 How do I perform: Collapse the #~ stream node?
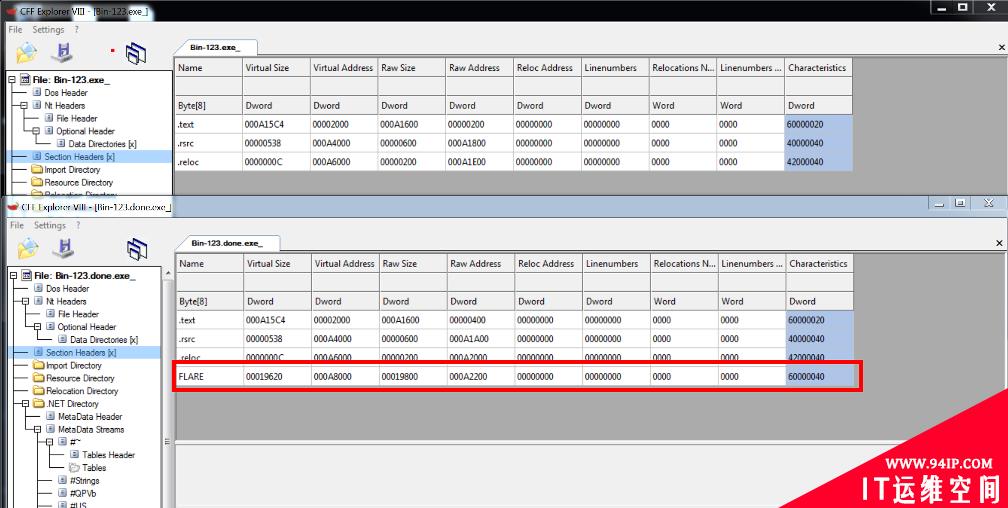(50, 442)
